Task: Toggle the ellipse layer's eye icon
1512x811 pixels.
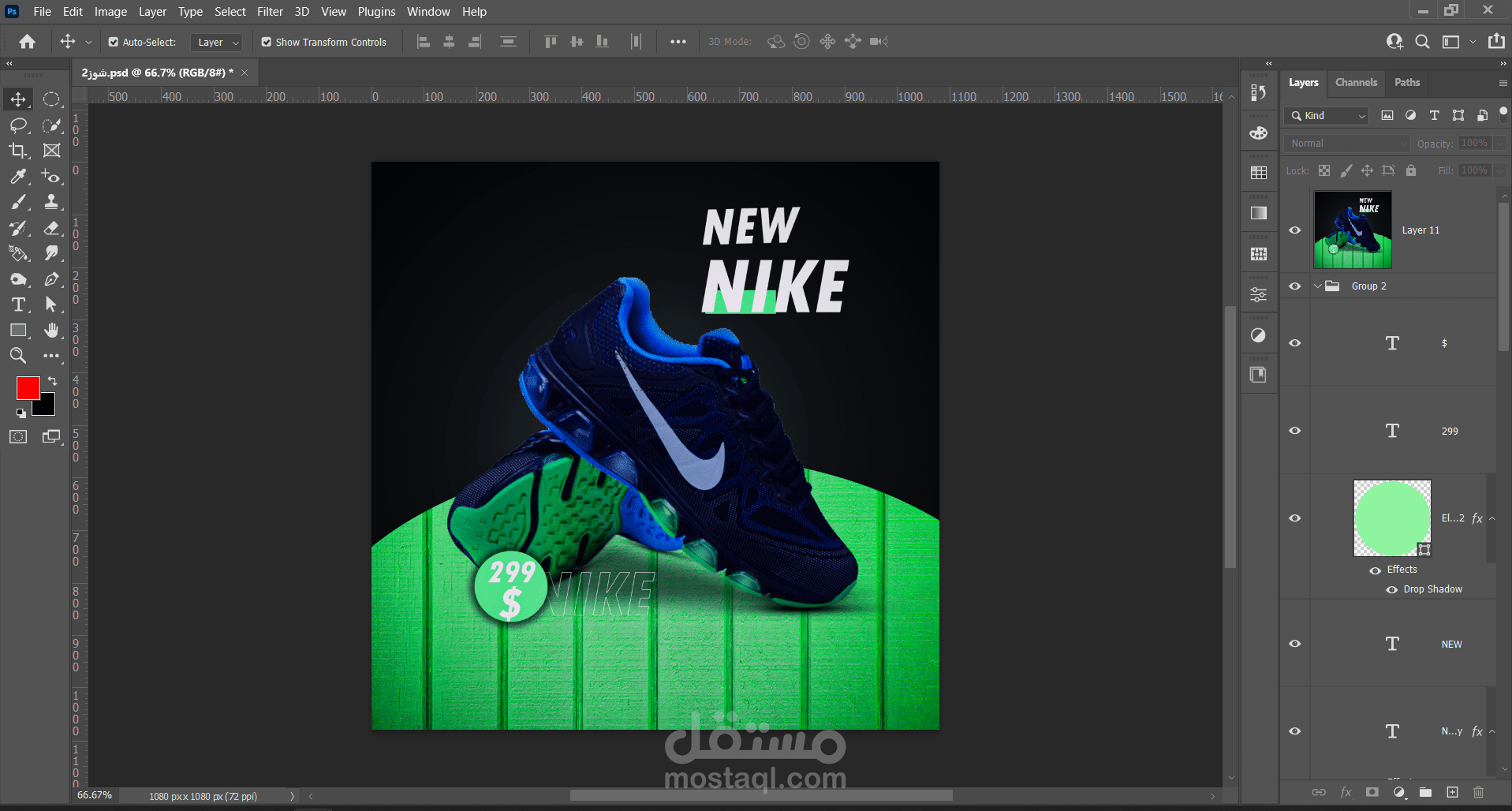Action: (1295, 518)
